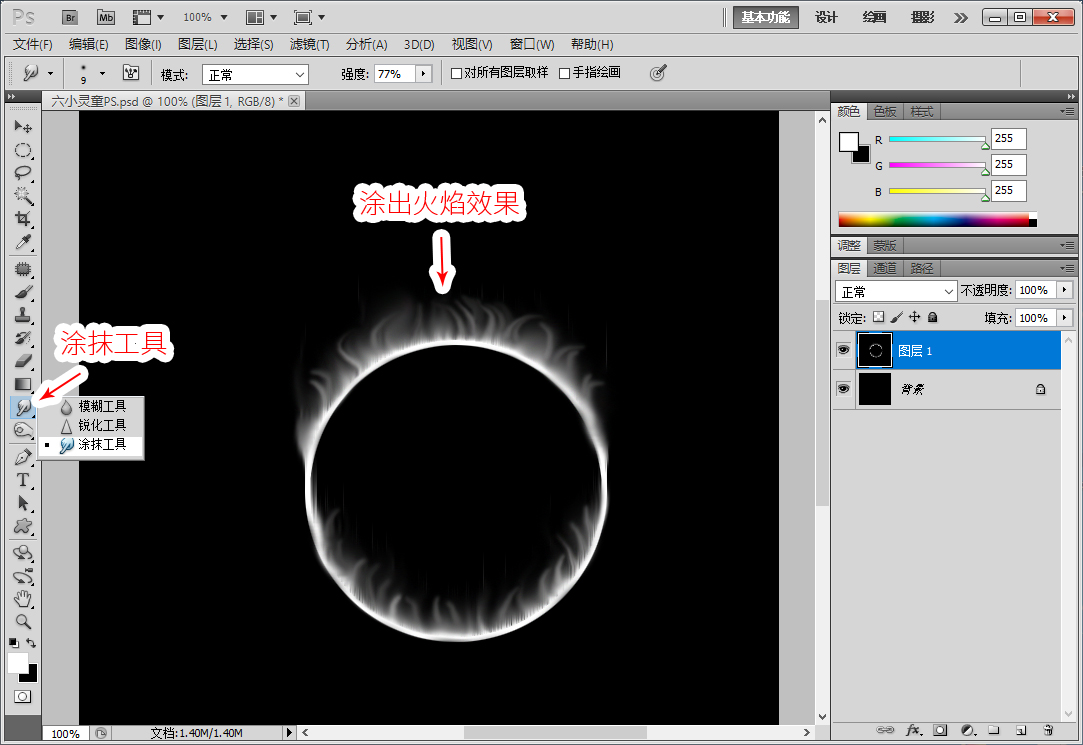Launch Adobe Bridge from top bar
Viewport: 1083px width, 745px height.
coord(70,17)
